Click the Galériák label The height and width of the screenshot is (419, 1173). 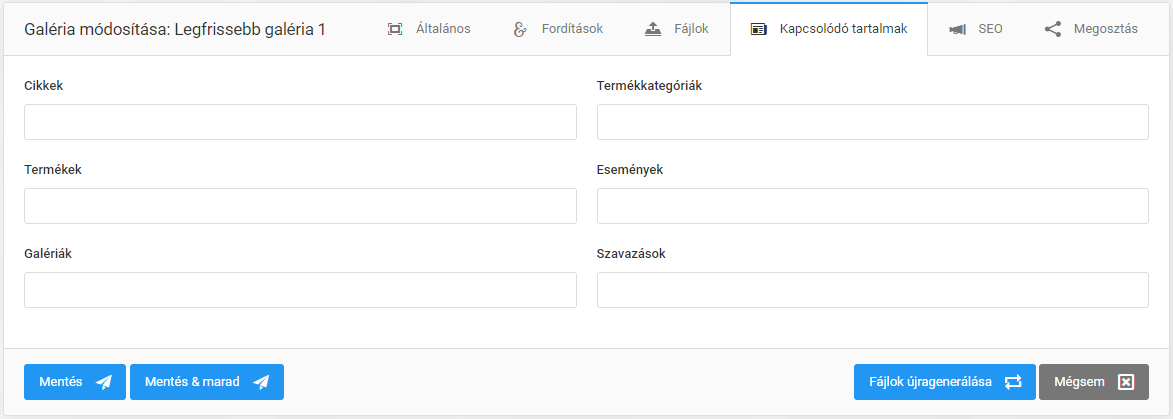[48, 254]
